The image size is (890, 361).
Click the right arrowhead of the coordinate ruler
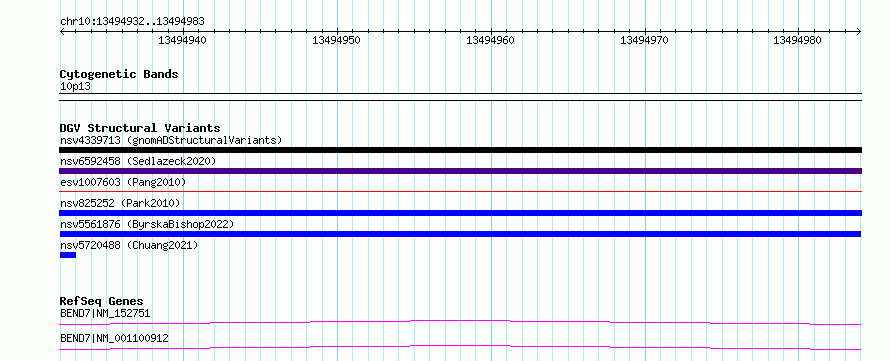click(x=859, y=31)
